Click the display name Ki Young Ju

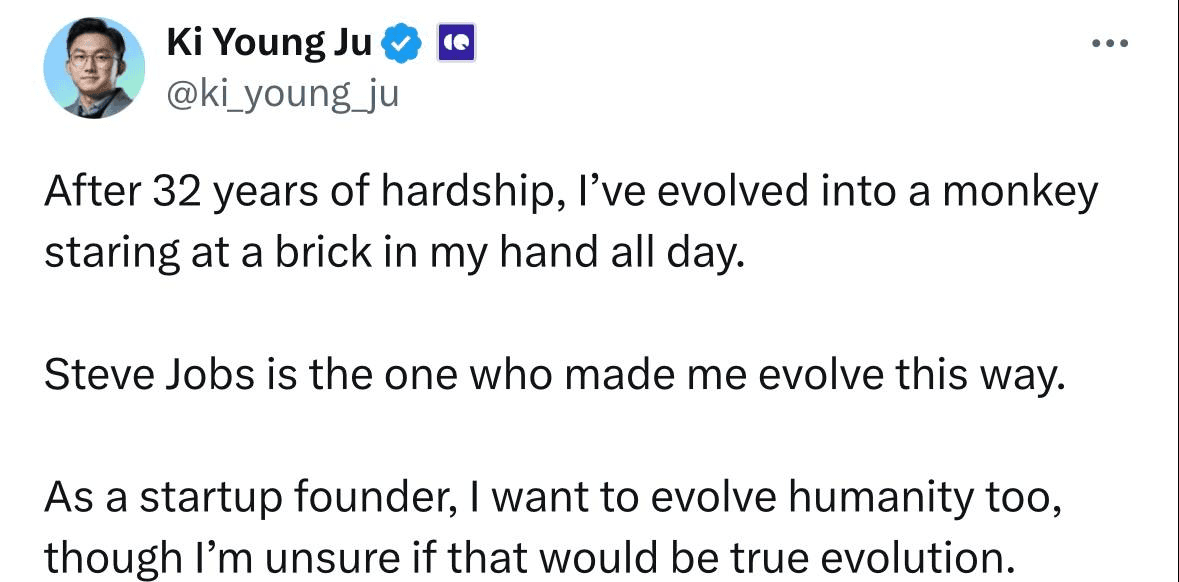tap(269, 46)
